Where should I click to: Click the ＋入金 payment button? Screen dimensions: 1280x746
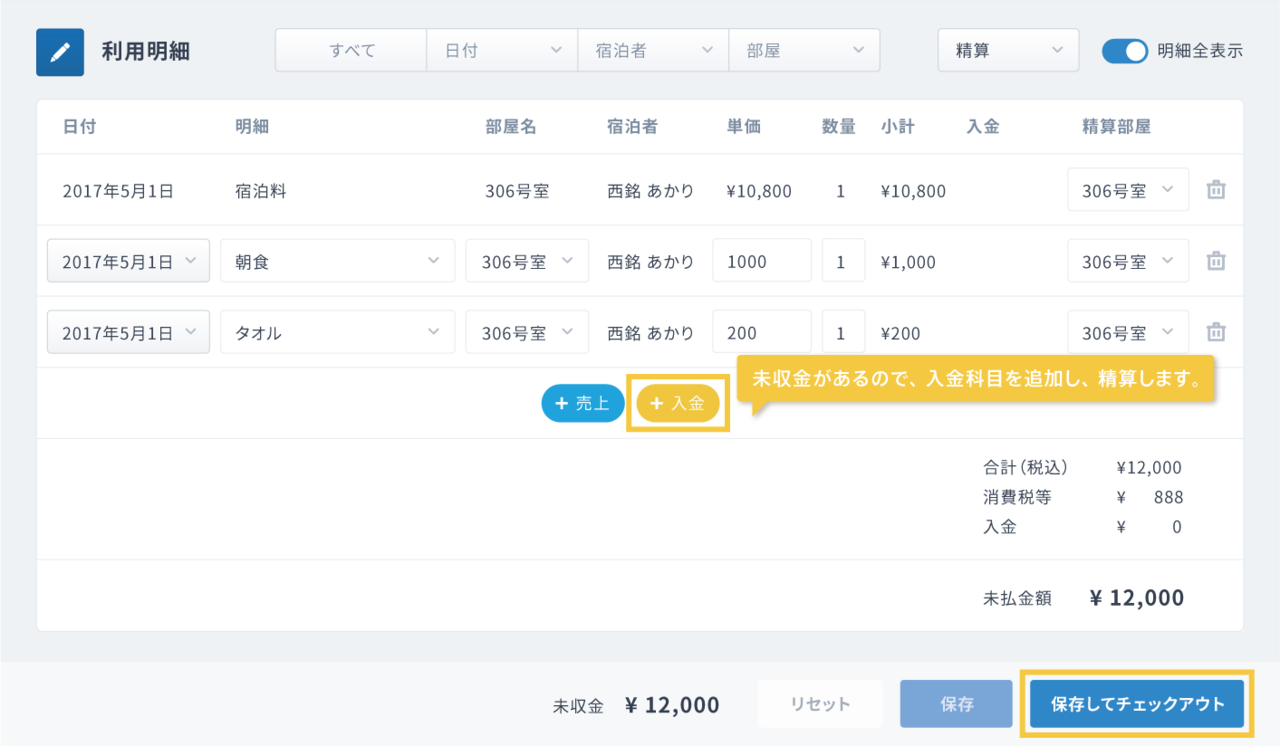[x=678, y=403]
